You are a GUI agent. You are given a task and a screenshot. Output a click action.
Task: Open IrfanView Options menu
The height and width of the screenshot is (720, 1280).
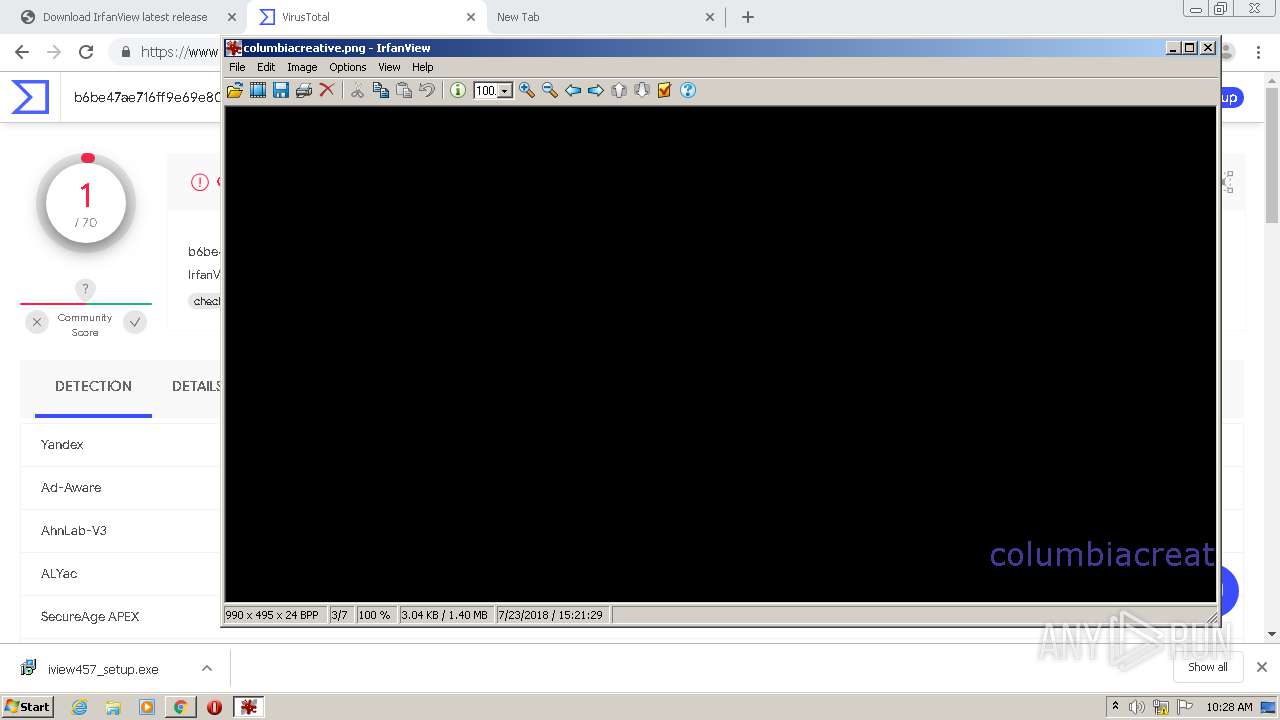[348, 67]
